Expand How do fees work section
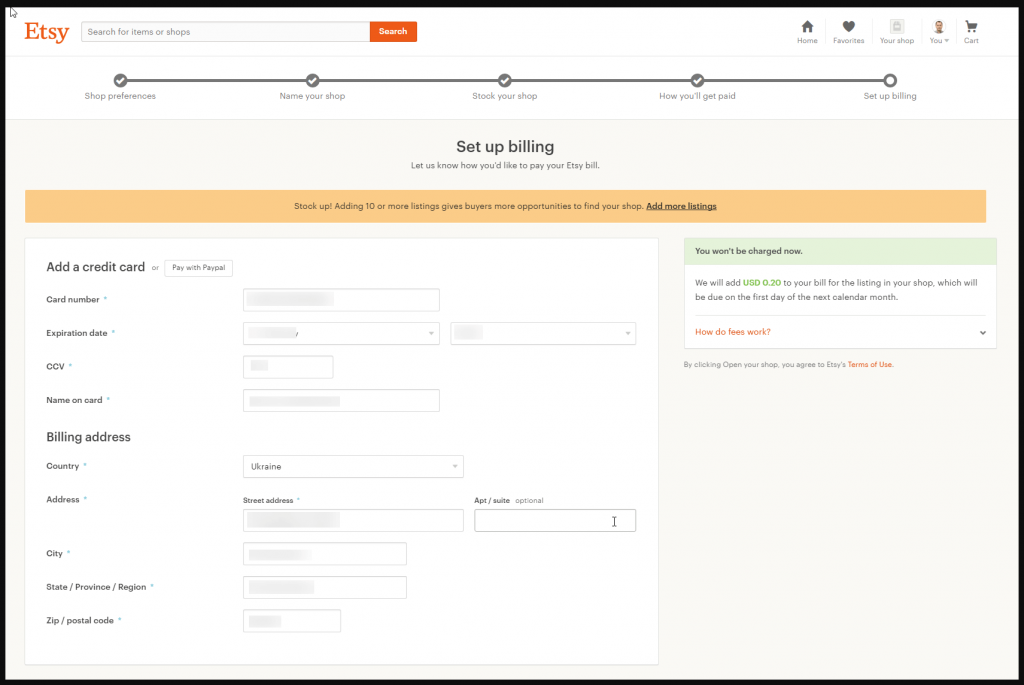 click(840, 332)
